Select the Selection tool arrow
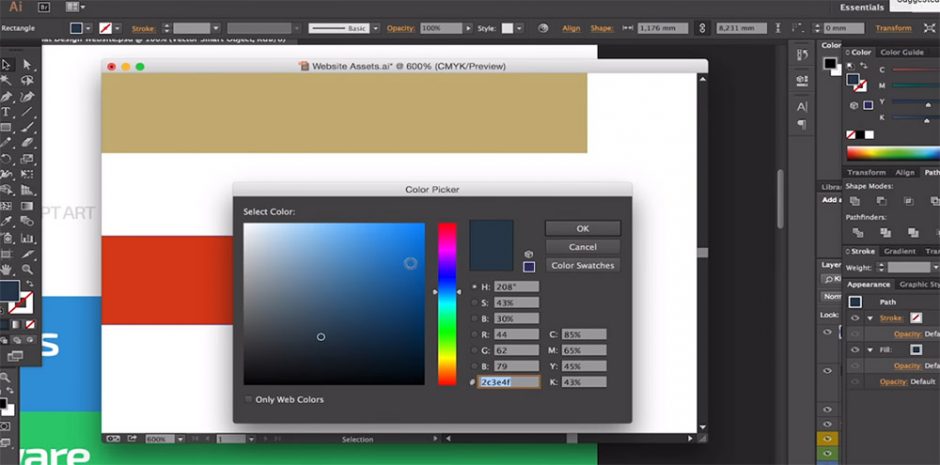Screen dimensions: 940x465 pos(6,64)
